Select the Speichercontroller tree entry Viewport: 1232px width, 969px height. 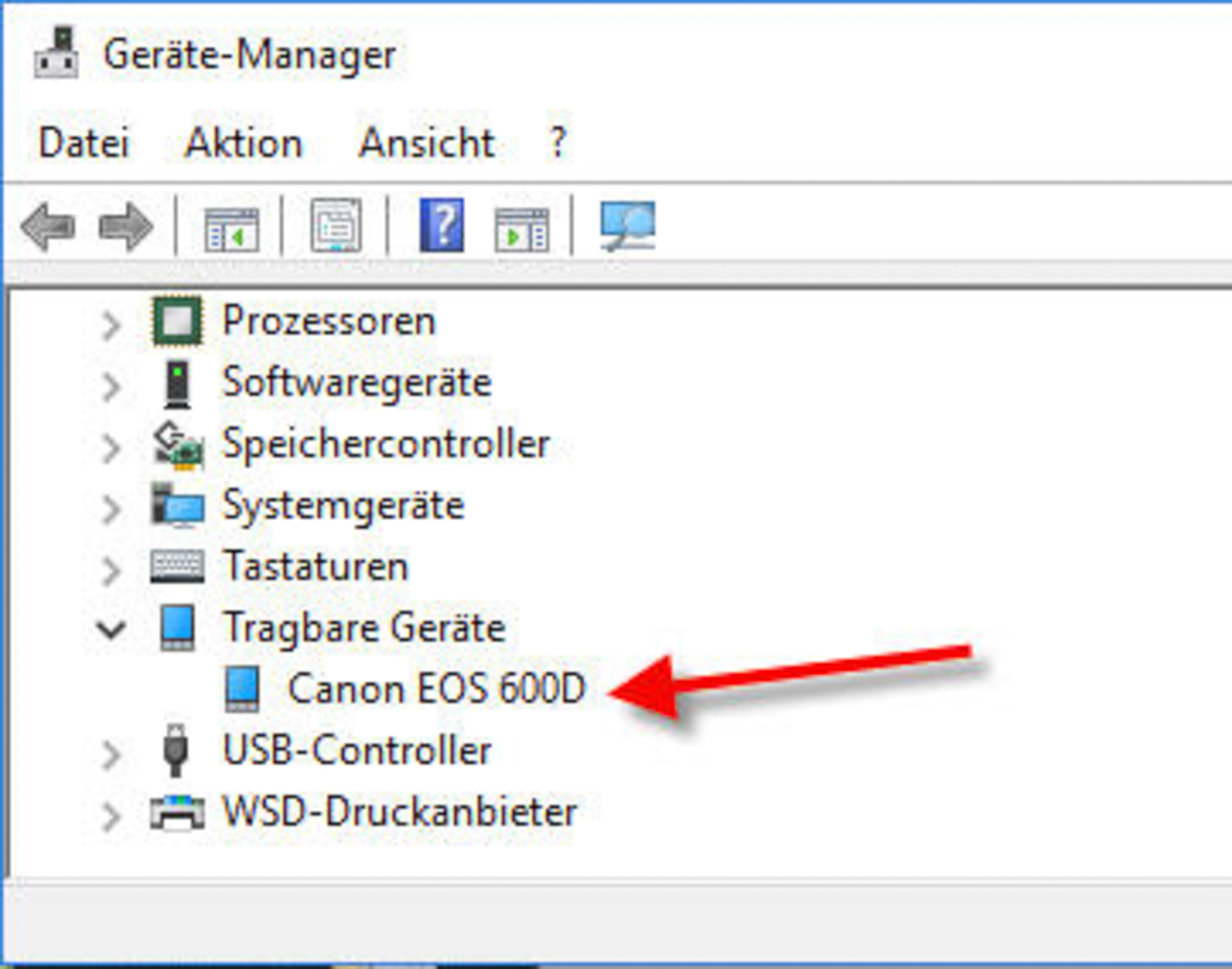[386, 445]
